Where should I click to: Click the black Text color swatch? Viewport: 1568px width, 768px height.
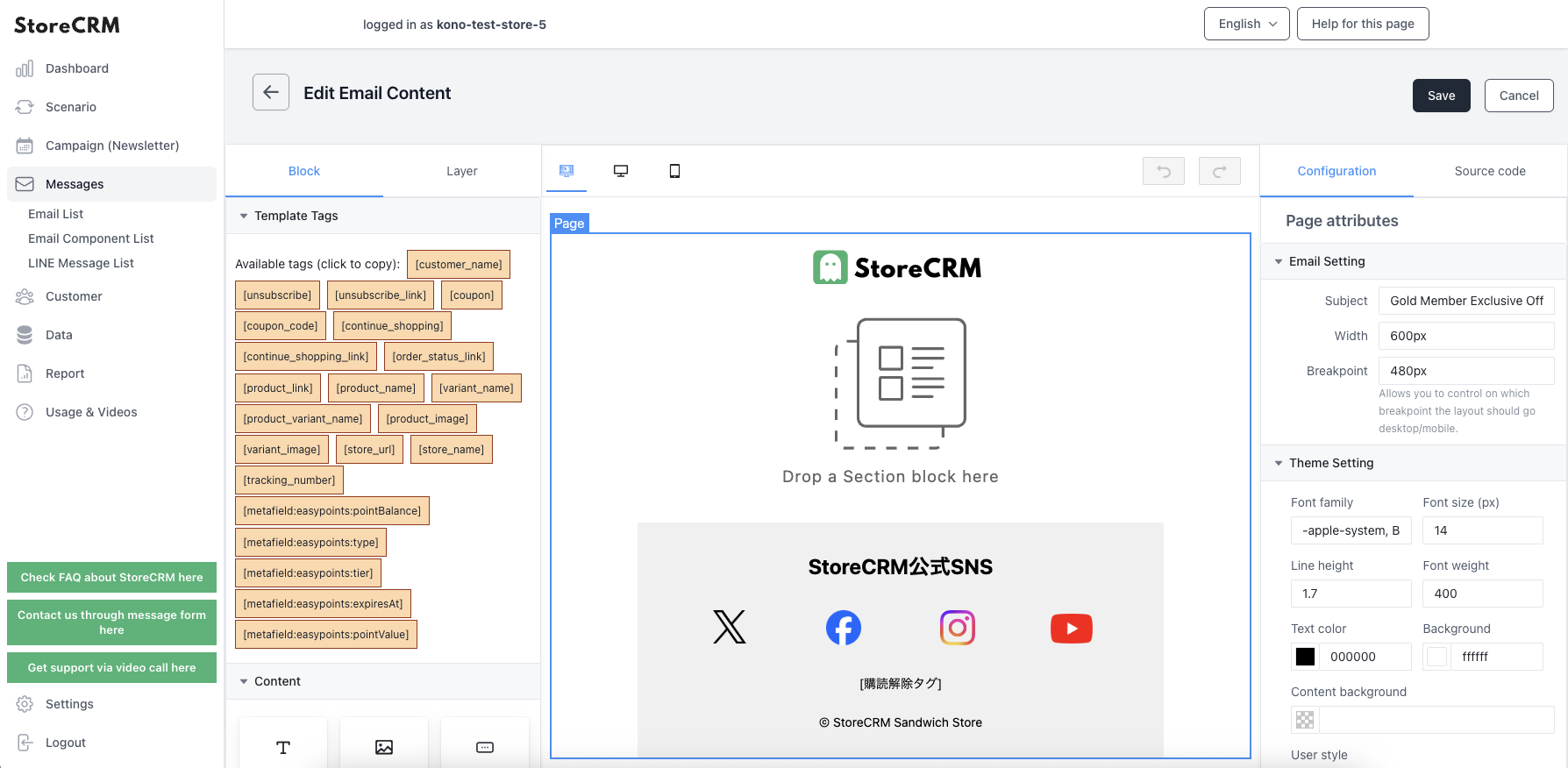[x=1305, y=657]
